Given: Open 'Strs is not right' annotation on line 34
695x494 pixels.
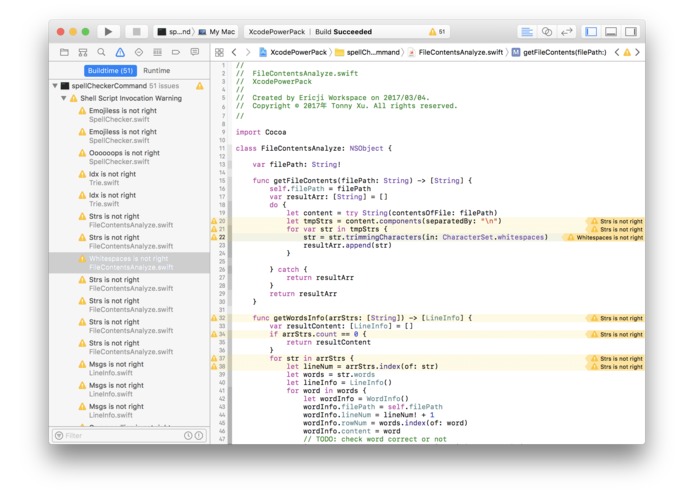Looking at the screenshot, I should pos(616,335).
